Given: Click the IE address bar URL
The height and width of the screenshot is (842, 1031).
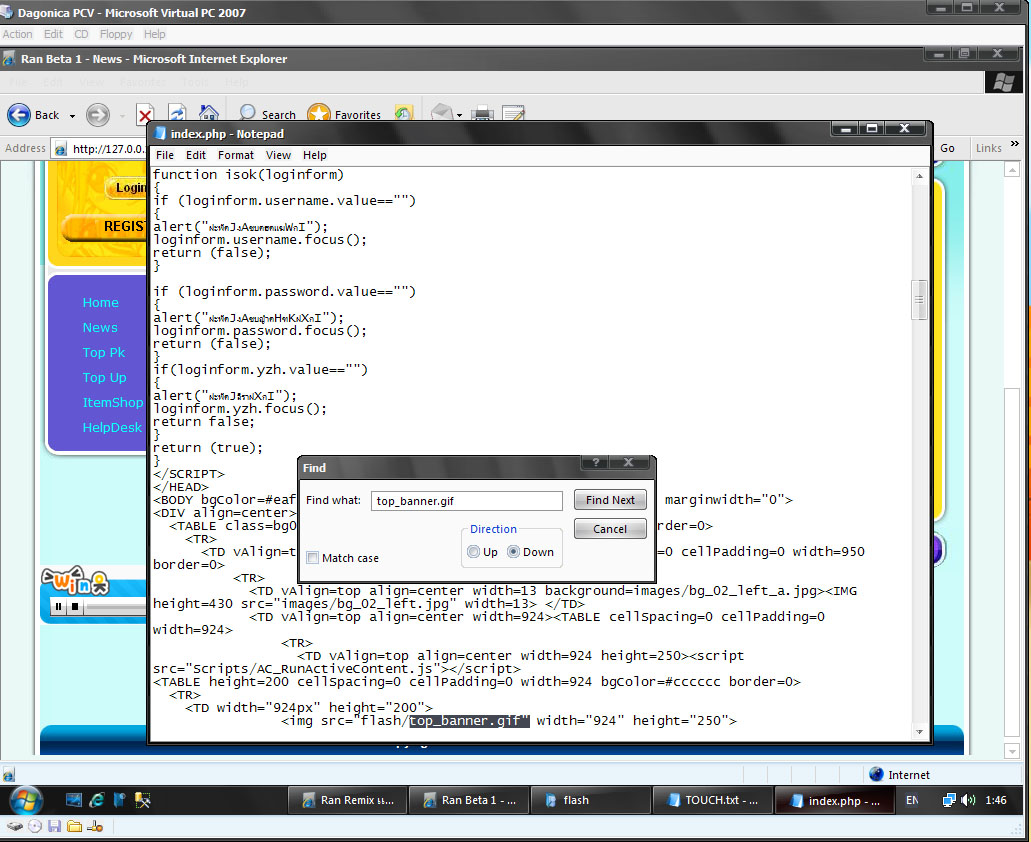Looking at the screenshot, I should 108,149.
